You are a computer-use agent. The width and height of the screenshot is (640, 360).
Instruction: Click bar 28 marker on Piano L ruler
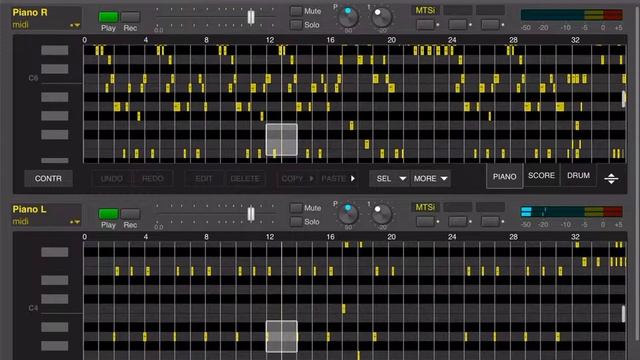[513, 237]
